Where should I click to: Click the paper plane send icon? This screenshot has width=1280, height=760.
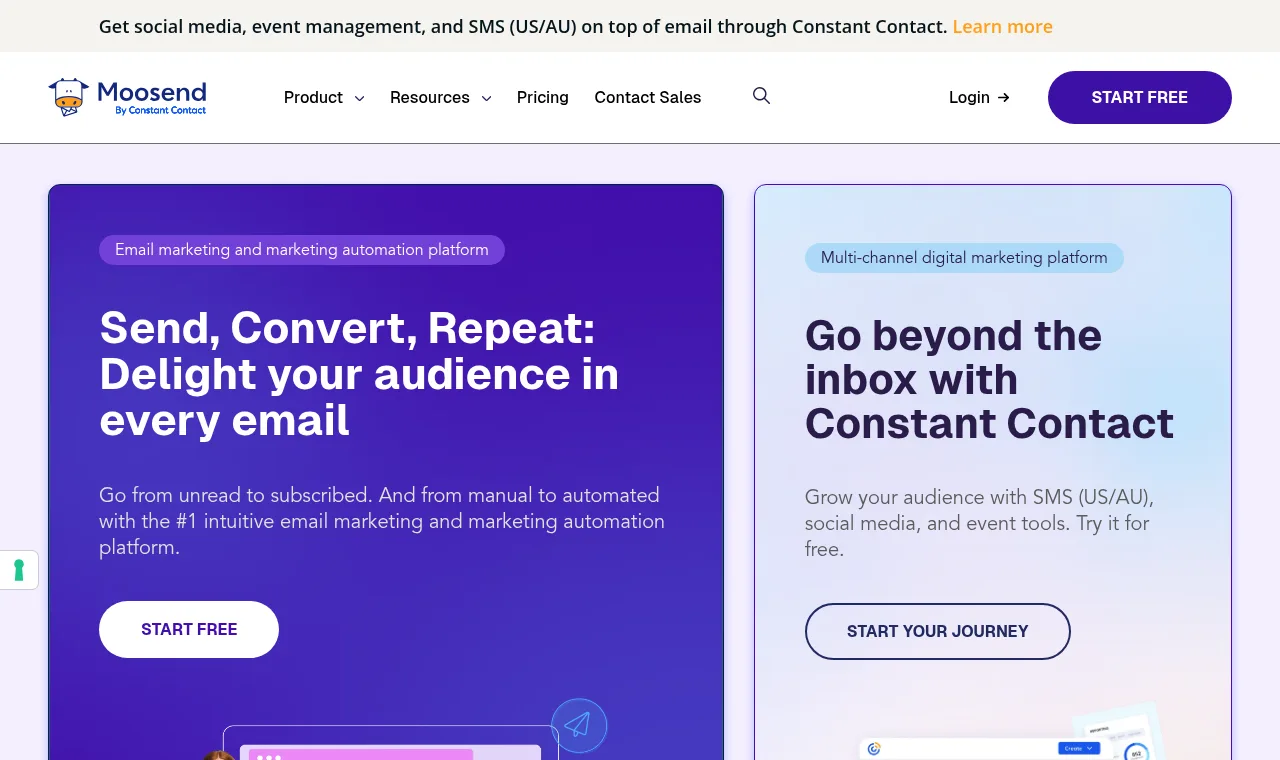(579, 725)
